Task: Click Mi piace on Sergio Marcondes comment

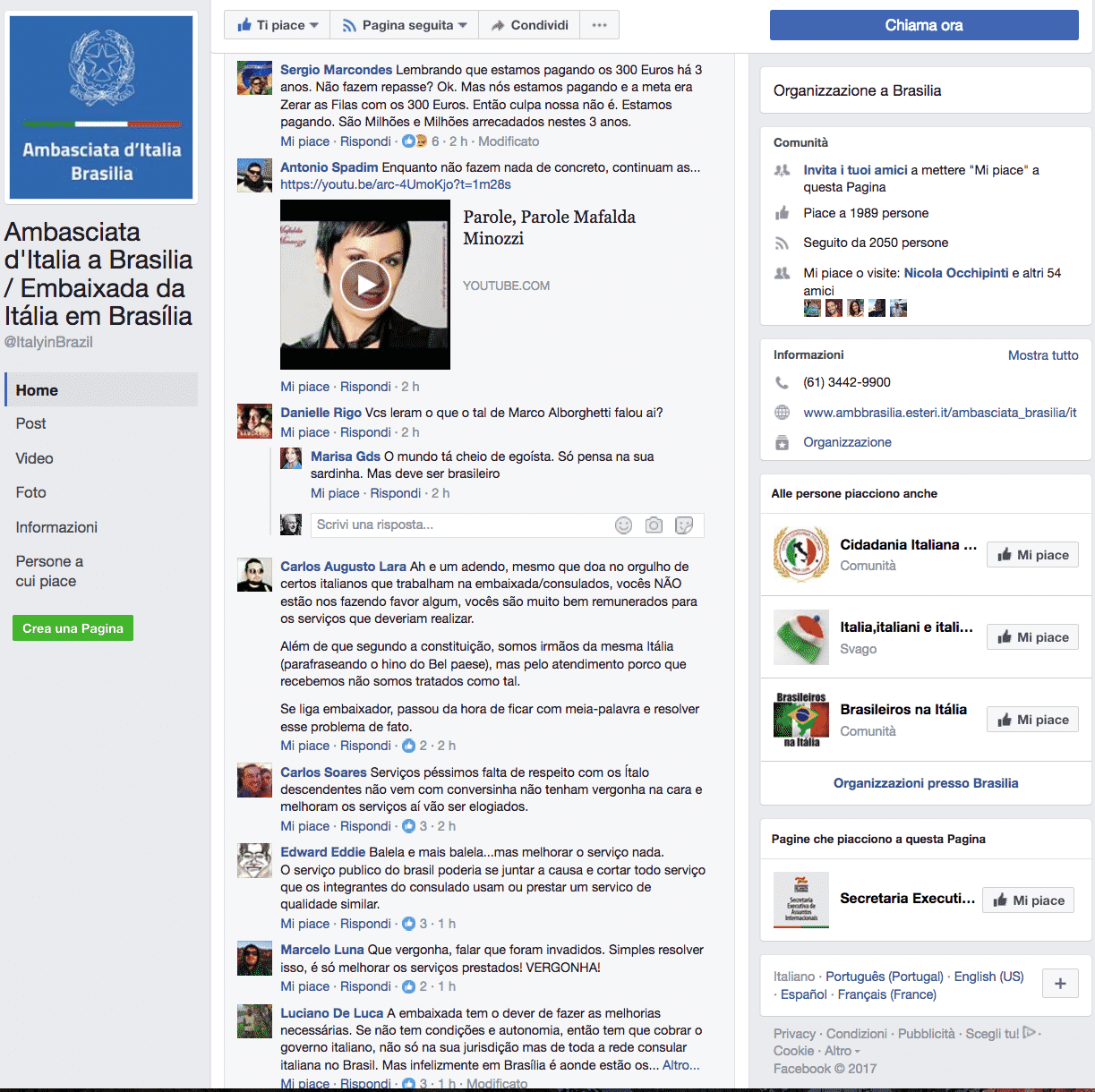Action: click(x=305, y=141)
